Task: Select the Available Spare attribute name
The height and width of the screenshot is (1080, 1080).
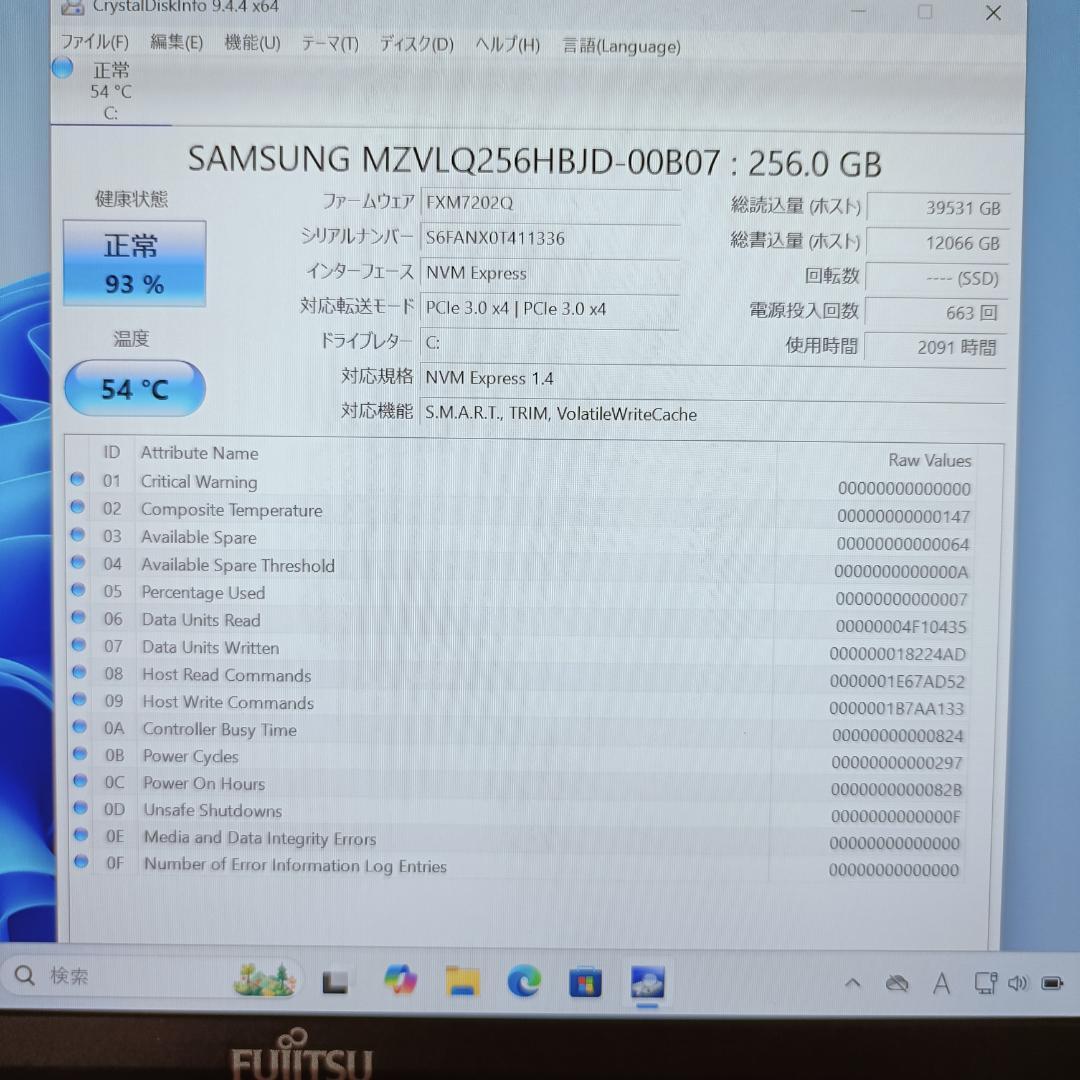Action: 198,537
